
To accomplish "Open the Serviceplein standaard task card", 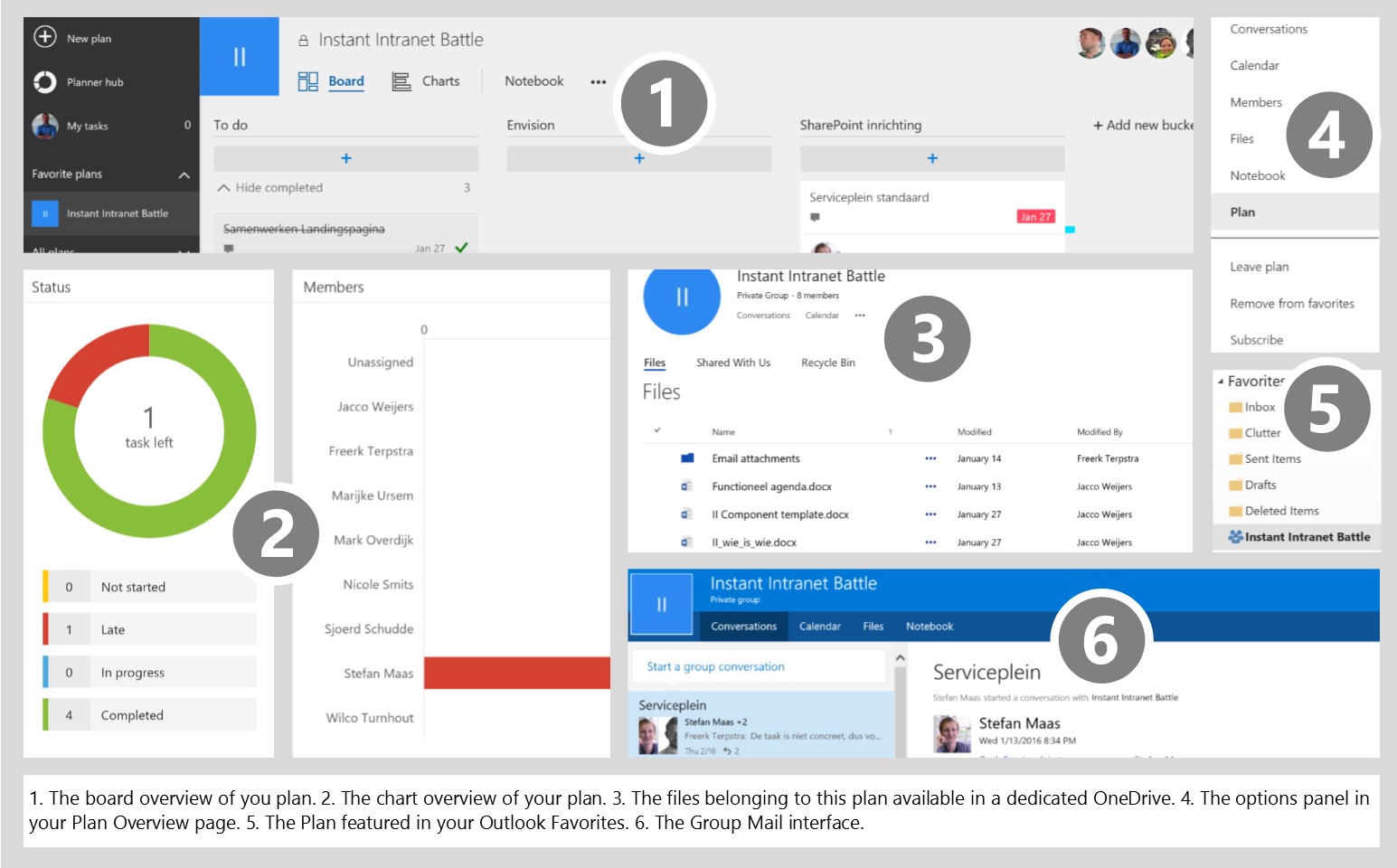I will pos(932,206).
